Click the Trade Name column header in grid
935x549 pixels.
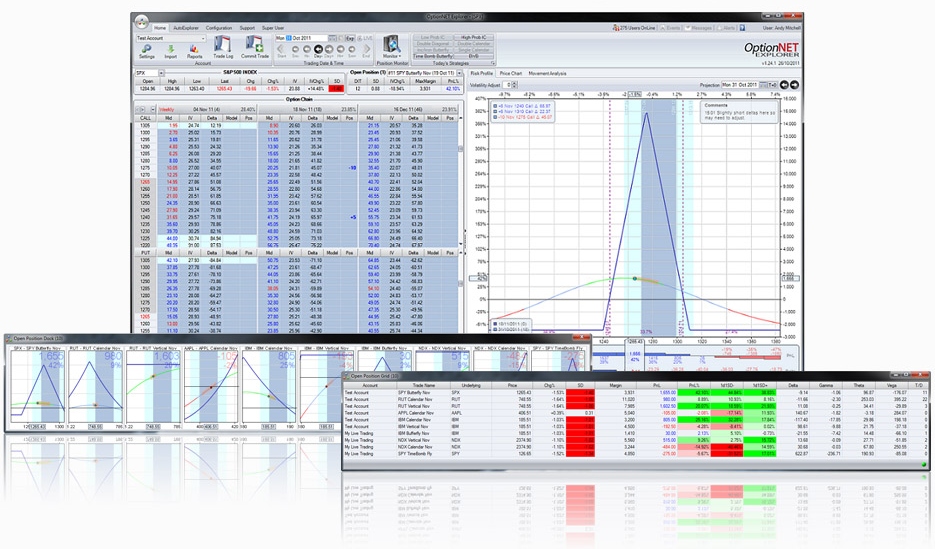click(423, 386)
